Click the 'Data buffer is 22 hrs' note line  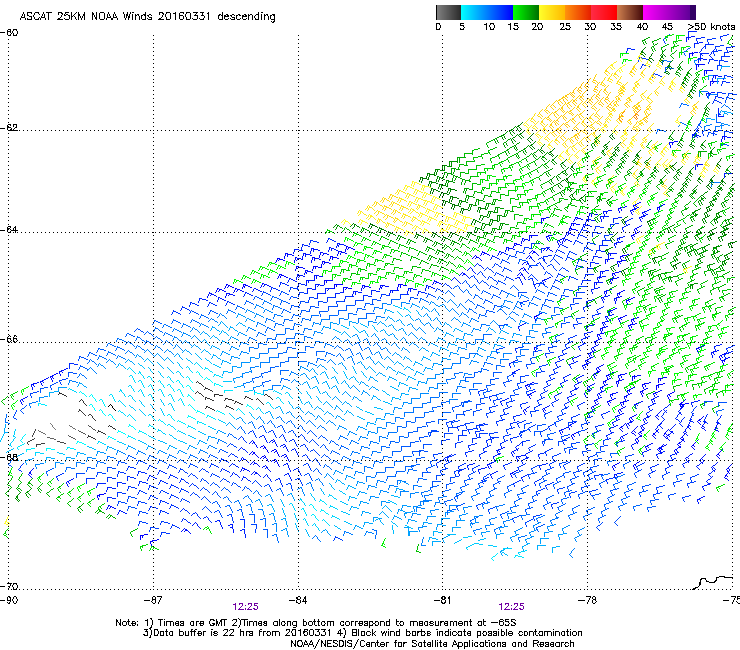[362, 633]
